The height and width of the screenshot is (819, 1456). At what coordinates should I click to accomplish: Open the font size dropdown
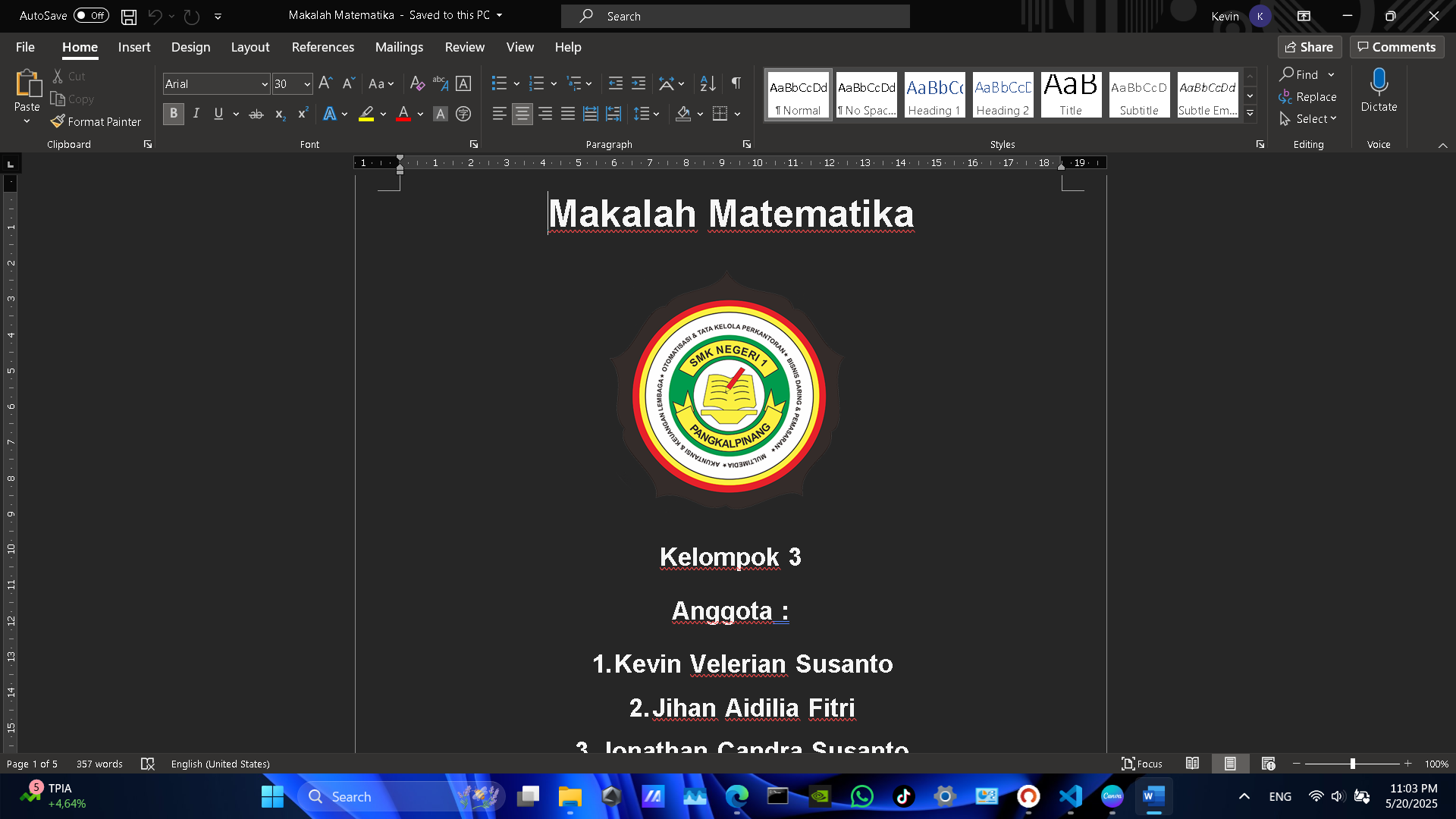307,84
